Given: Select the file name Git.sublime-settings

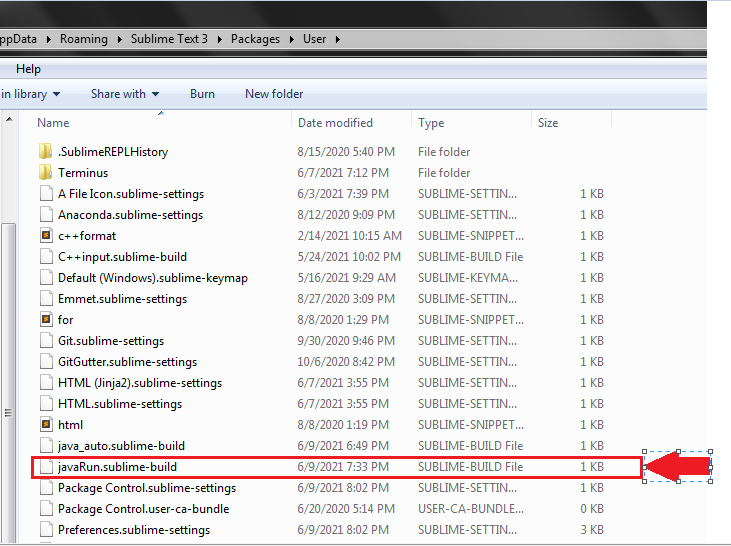Looking at the screenshot, I should (111, 341).
